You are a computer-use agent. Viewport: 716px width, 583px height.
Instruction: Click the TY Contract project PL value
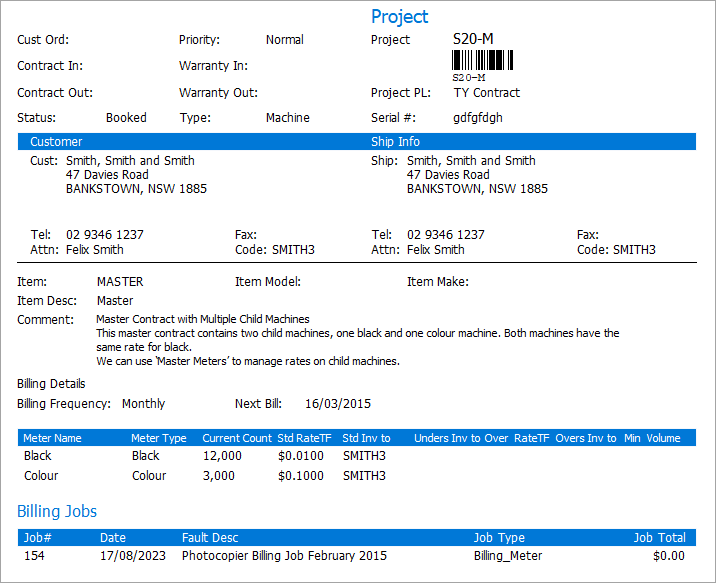pos(486,93)
